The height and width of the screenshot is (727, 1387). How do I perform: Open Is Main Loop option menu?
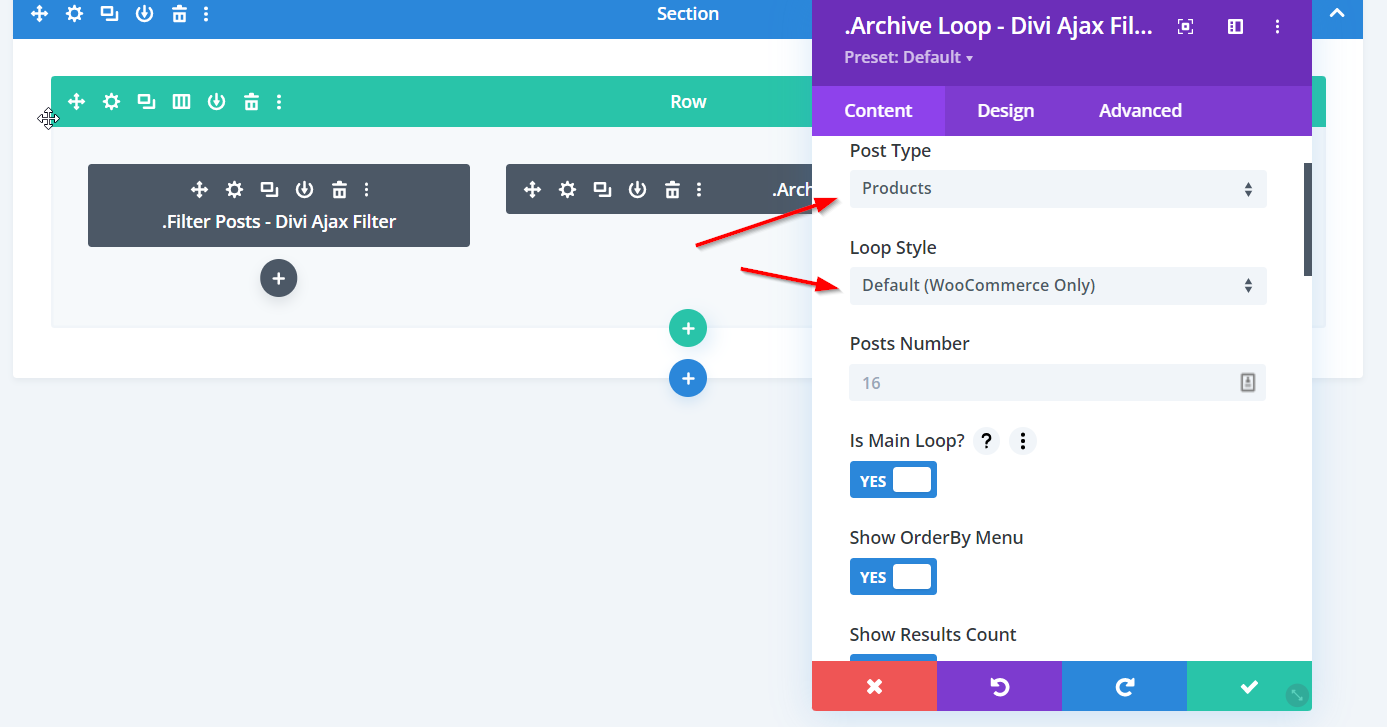tap(1022, 440)
